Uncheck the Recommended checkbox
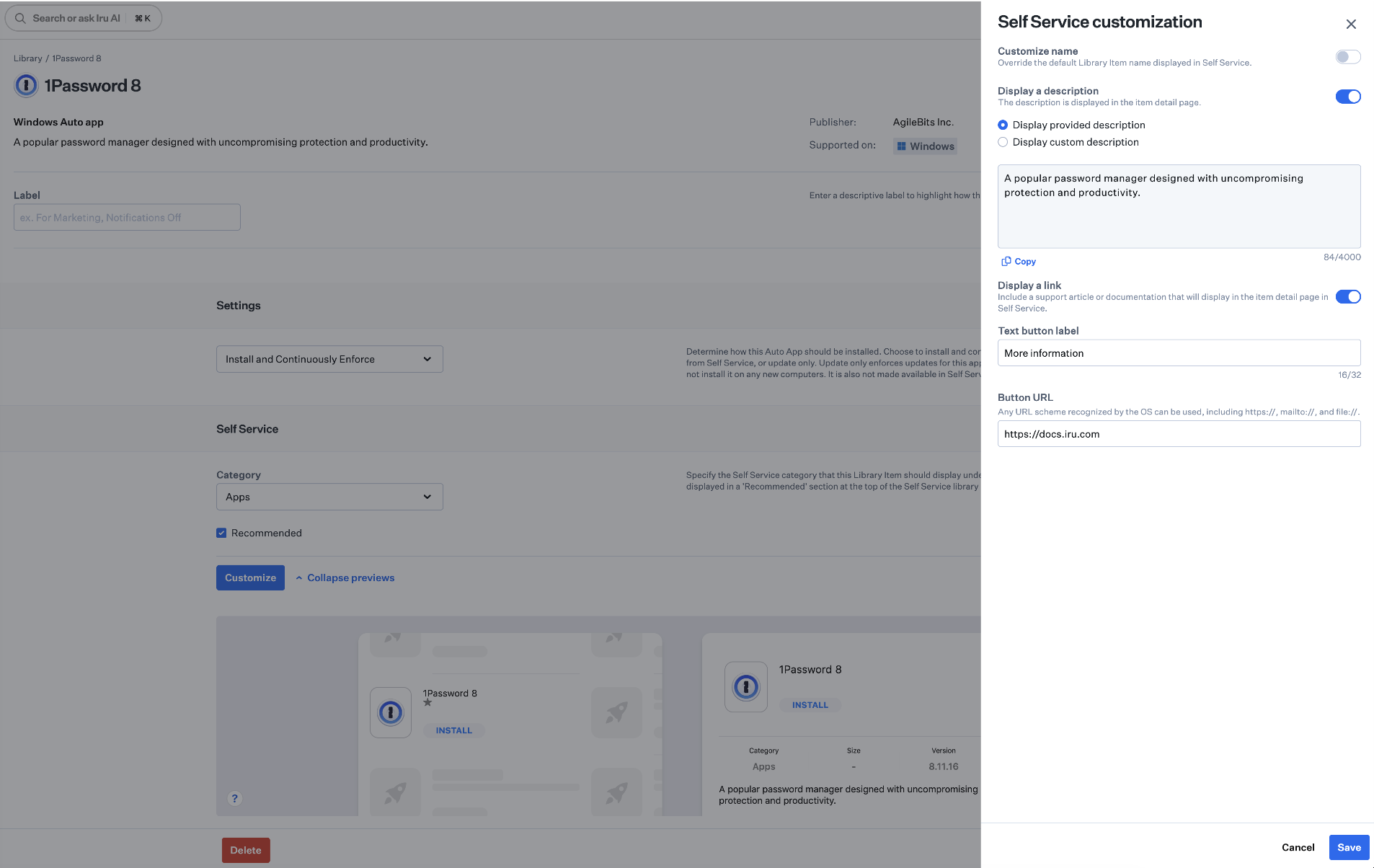The width and height of the screenshot is (1374, 868). pos(221,533)
